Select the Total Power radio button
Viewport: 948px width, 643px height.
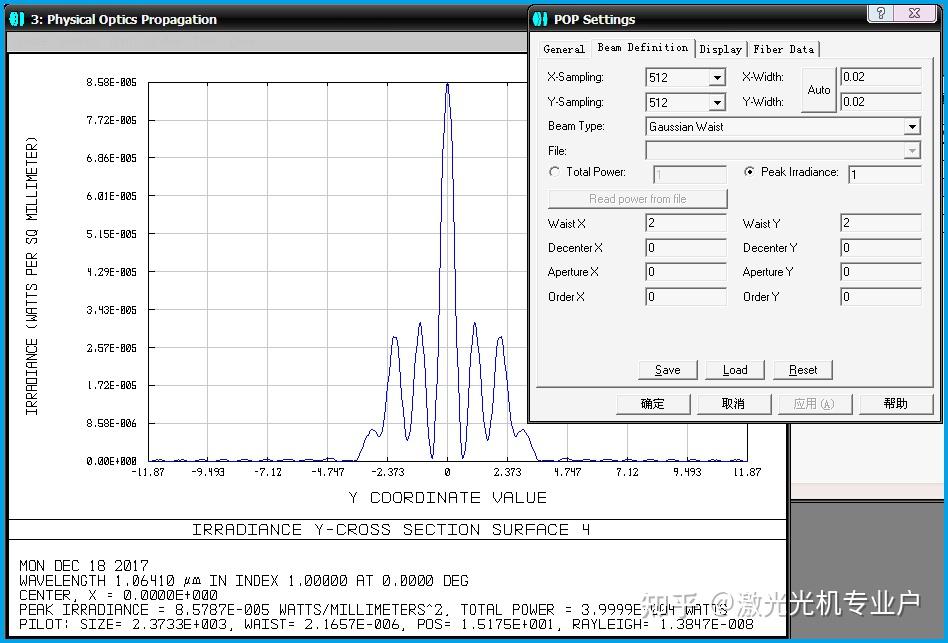click(554, 172)
